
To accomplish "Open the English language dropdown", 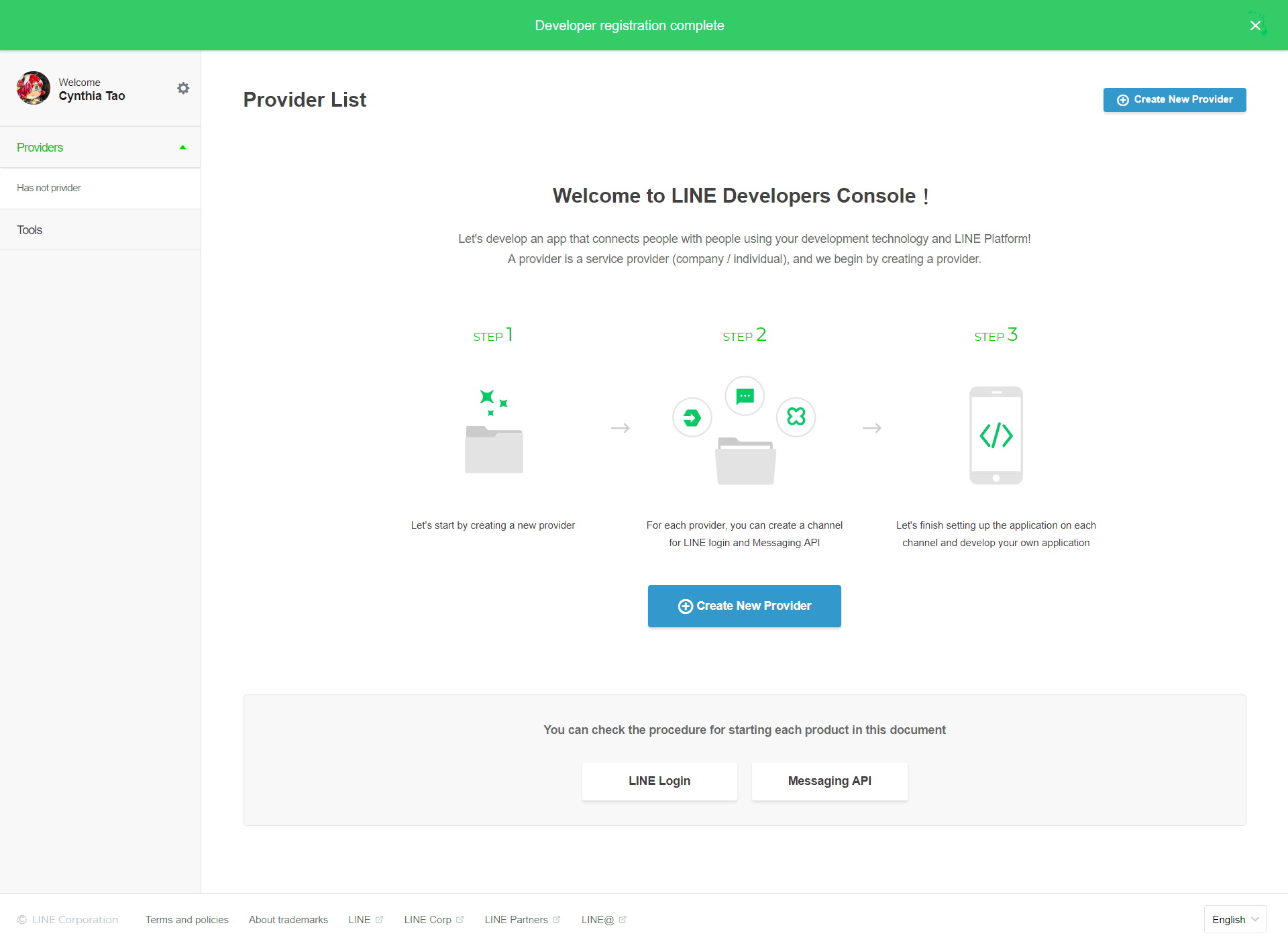I will (1235, 919).
